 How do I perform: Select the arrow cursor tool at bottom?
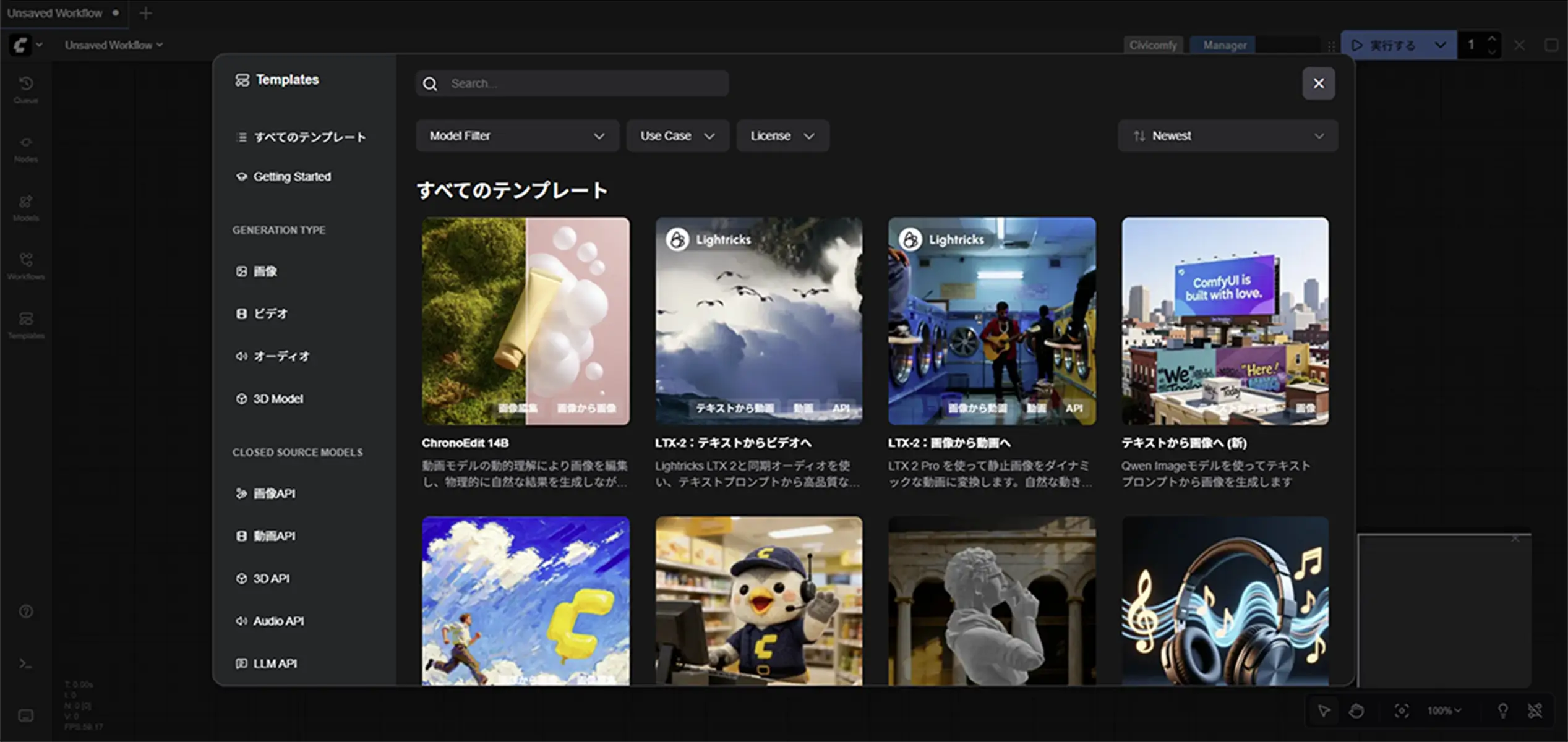pos(1324,710)
